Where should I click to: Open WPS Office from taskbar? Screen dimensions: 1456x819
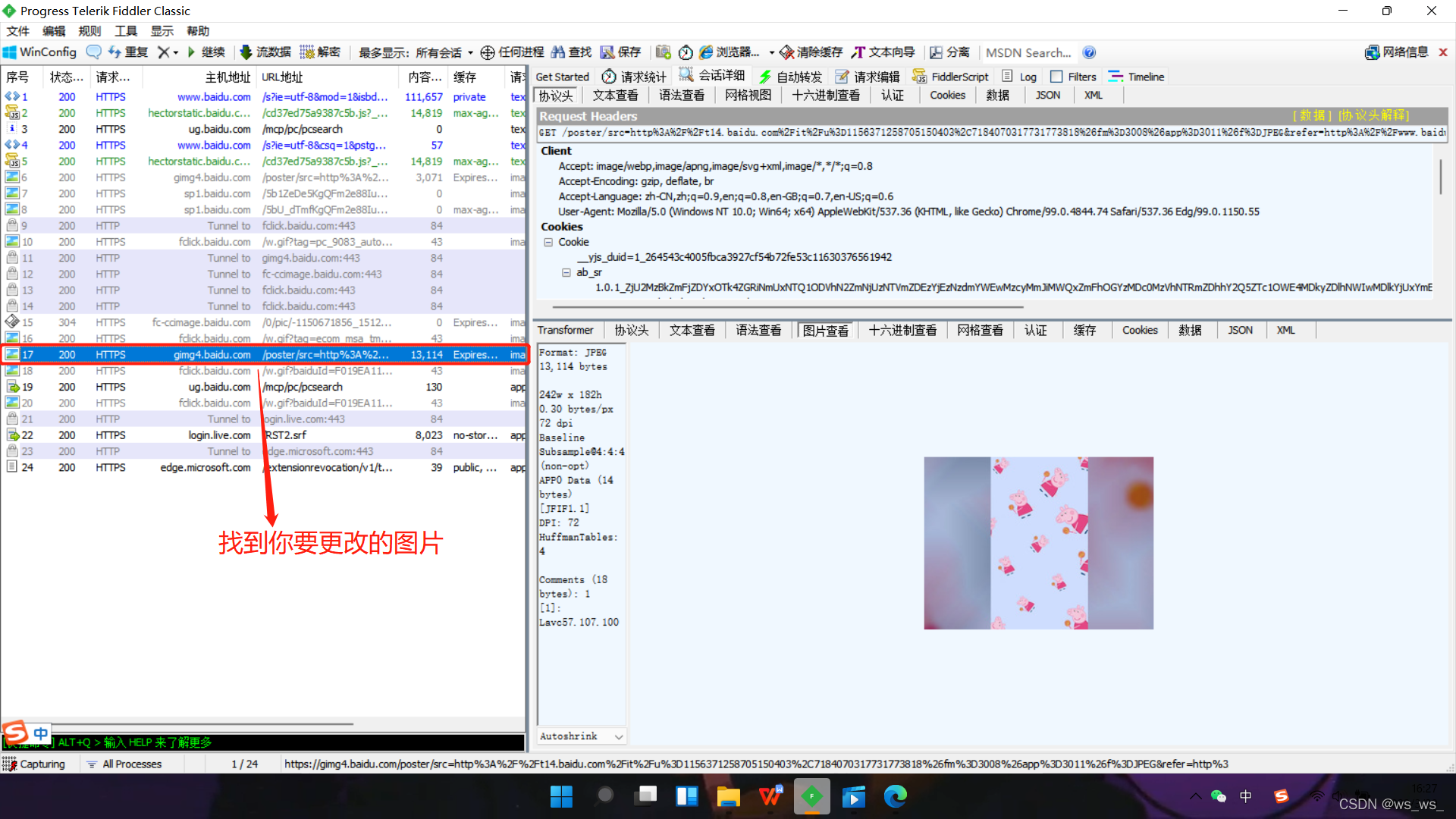pyautogui.click(x=770, y=796)
